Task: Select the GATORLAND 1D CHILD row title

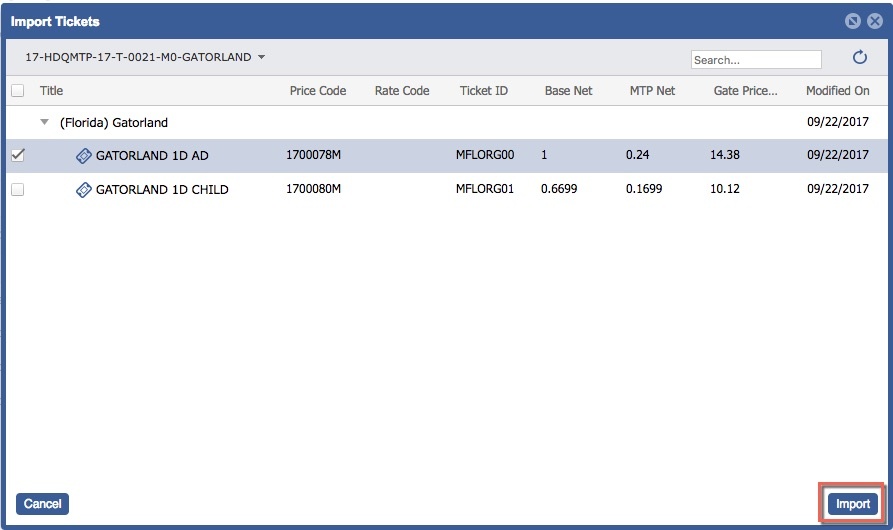Action: click(162, 190)
